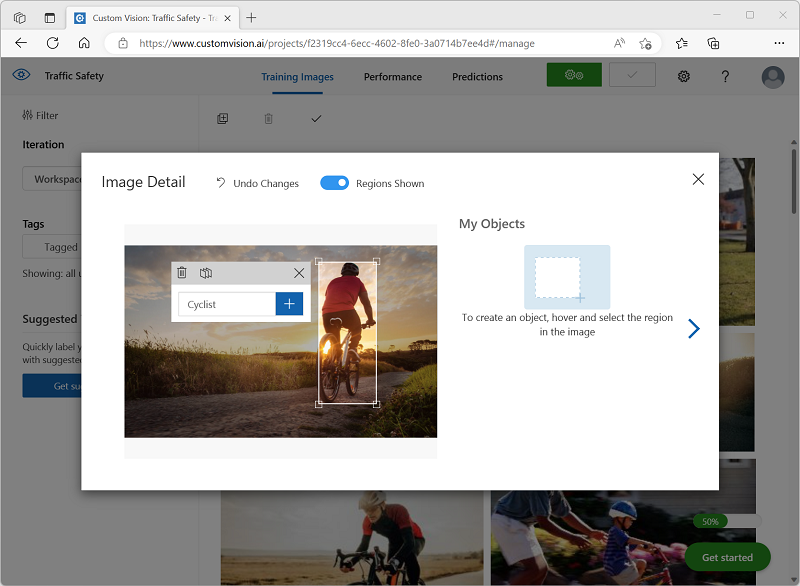Click the Traffic Safety project name
The width and height of the screenshot is (800, 586).
(74, 76)
